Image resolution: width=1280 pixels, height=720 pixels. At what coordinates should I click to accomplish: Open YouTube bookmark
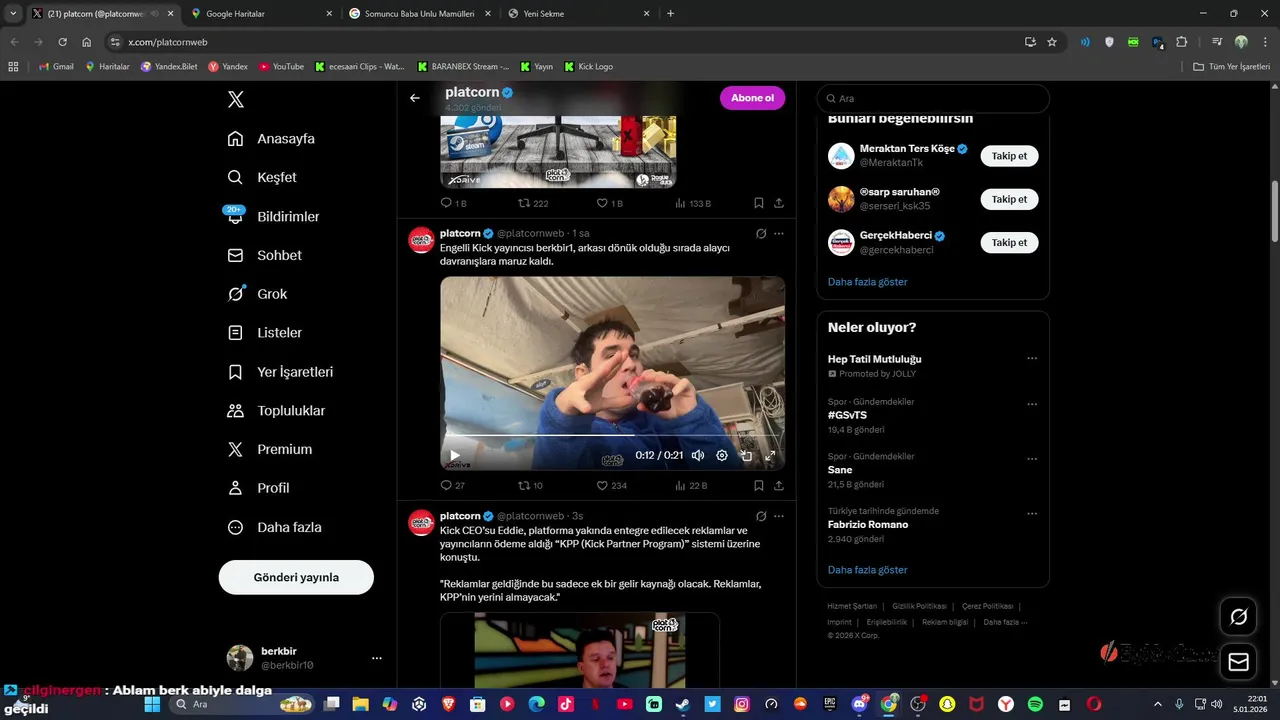click(281, 66)
